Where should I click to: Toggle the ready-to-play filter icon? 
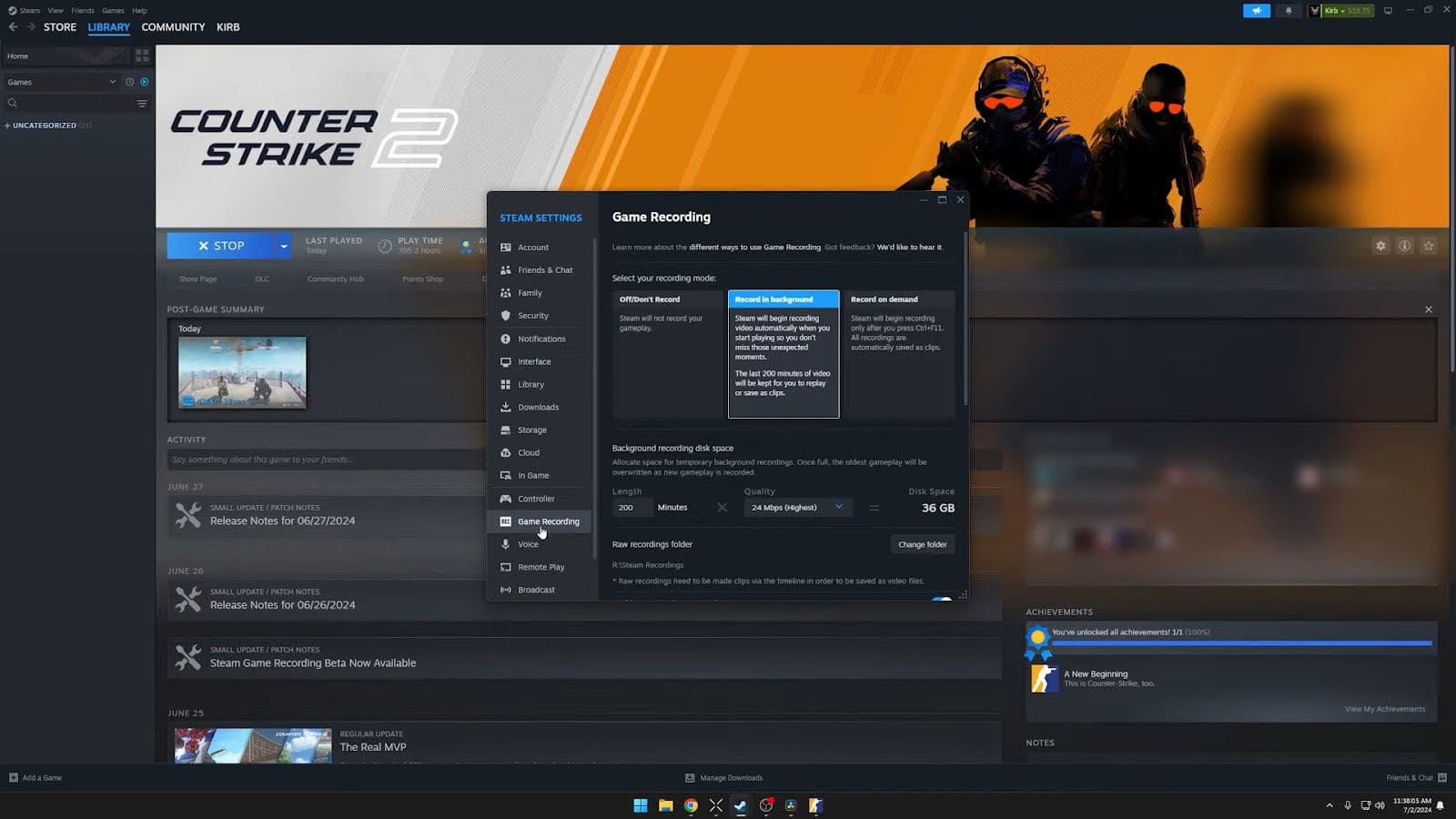[x=144, y=82]
